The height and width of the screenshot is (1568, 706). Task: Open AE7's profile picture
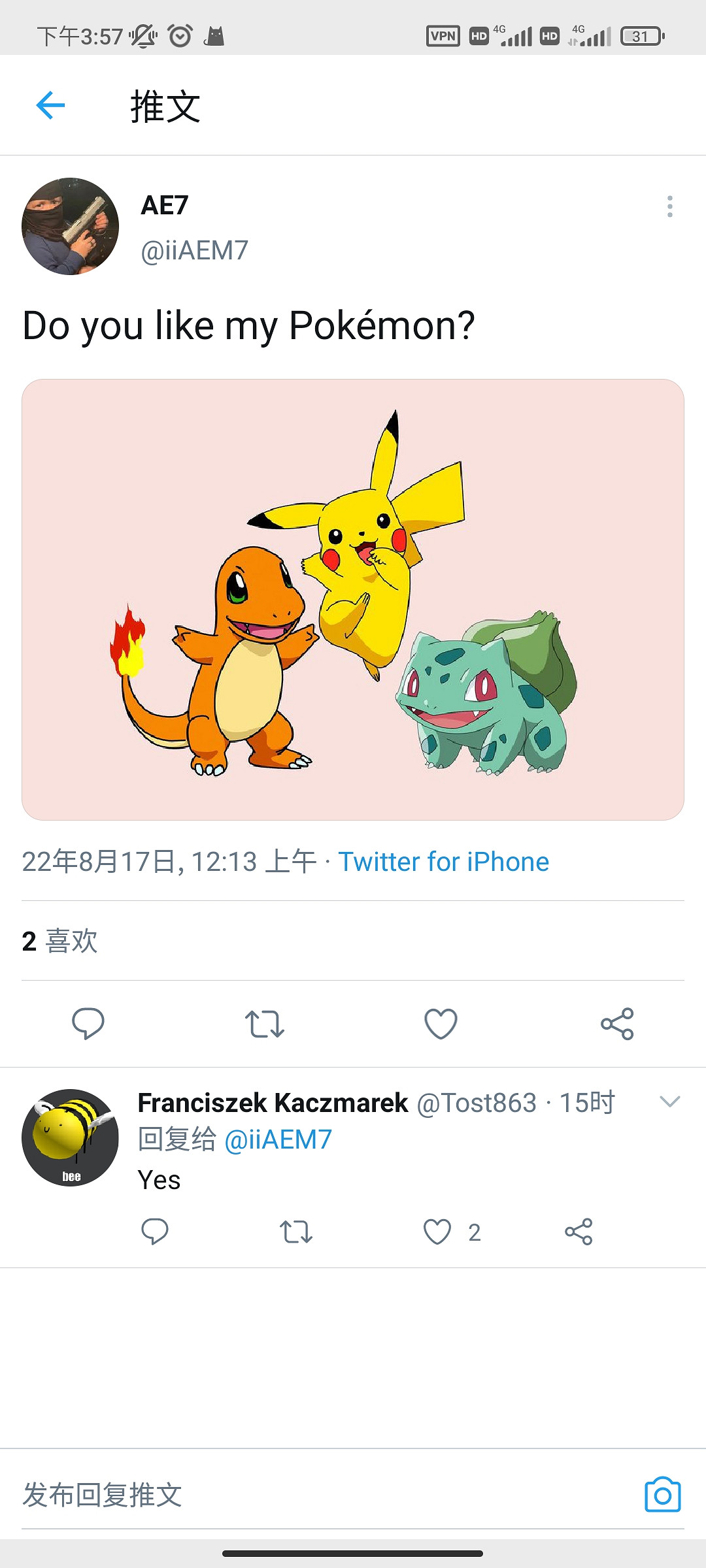click(x=71, y=226)
